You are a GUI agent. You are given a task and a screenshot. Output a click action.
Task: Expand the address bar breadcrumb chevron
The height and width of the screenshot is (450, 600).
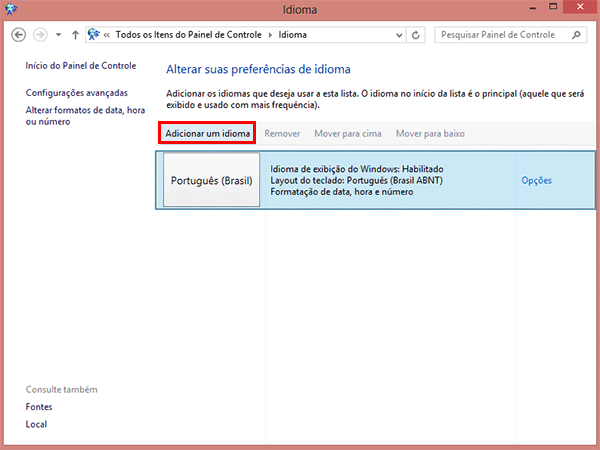(x=107, y=35)
